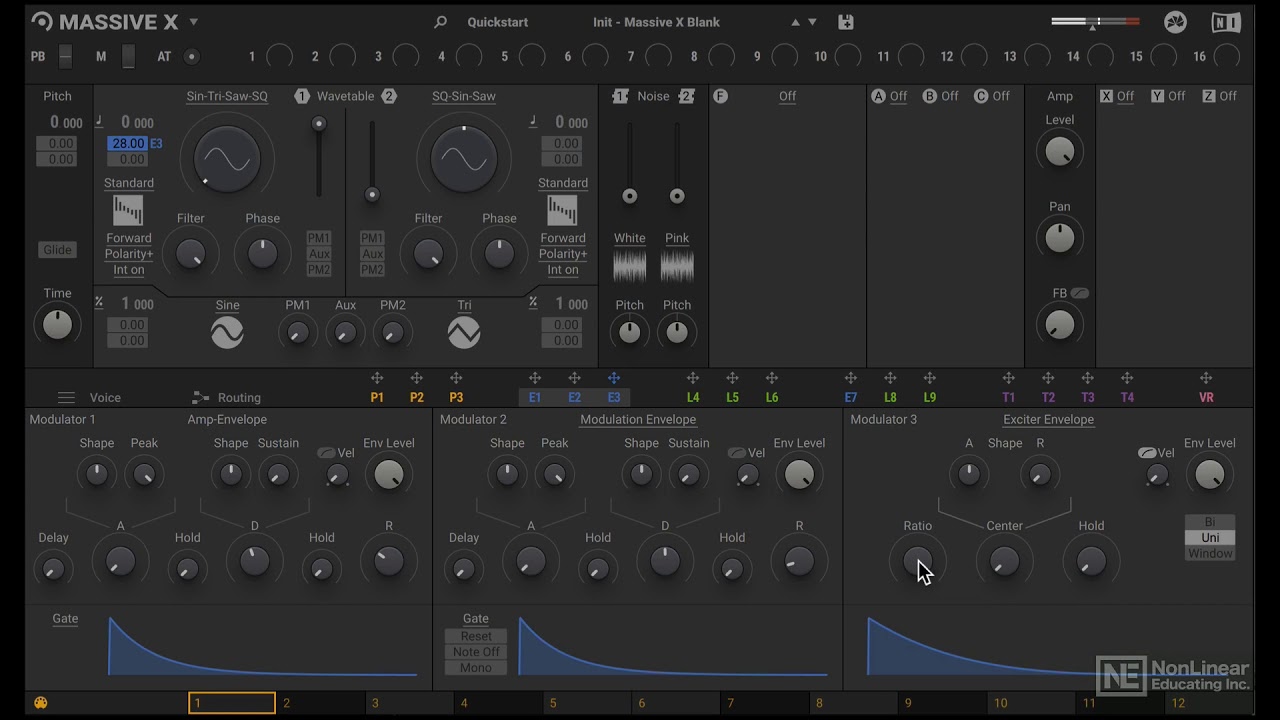Click the oscillator 1 number badge
This screenshot has width=1280, height=720.
pyautogui.click(x=302, y=96)
